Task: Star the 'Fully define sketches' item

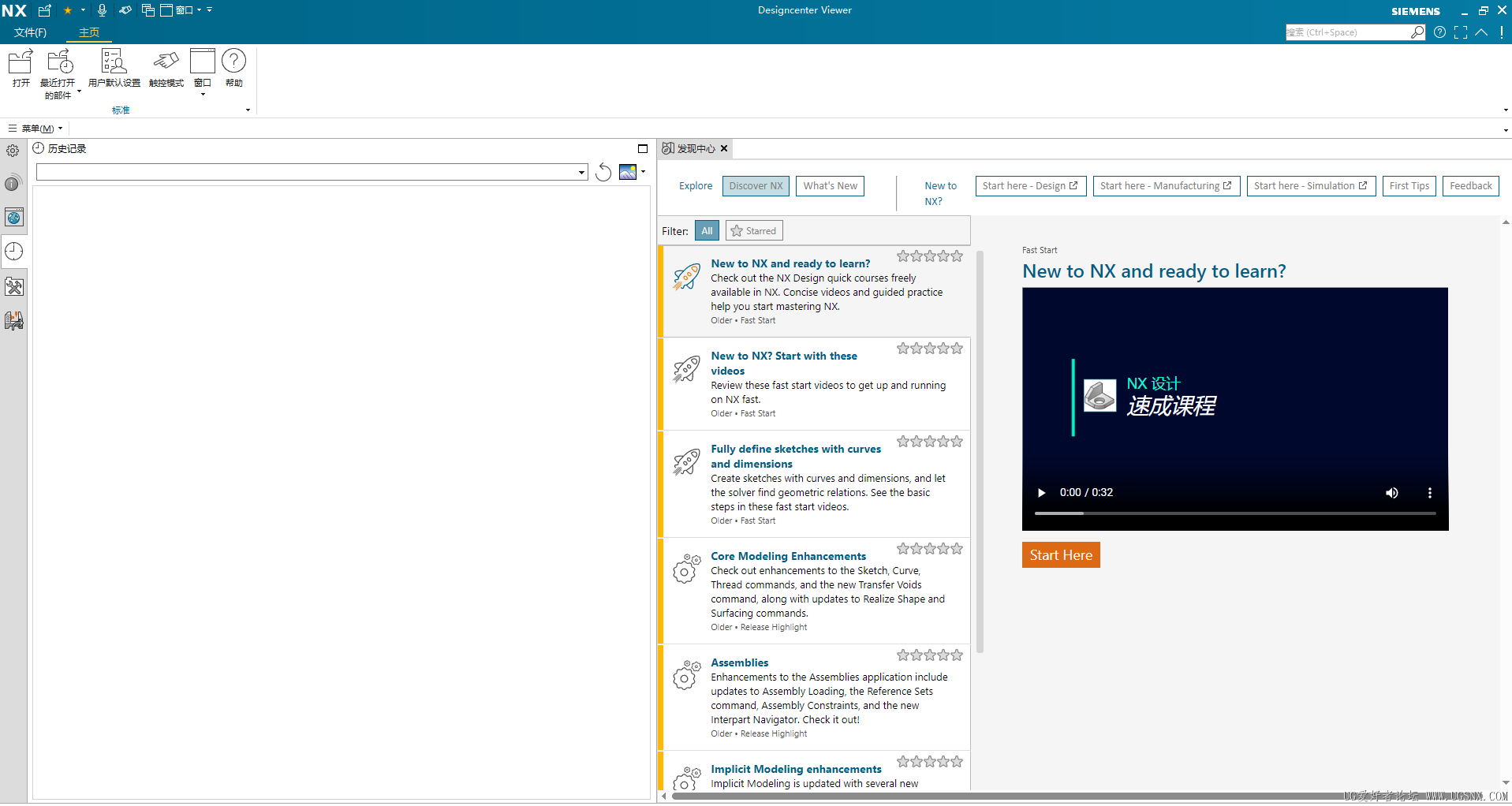Action: tap(930, 442)
